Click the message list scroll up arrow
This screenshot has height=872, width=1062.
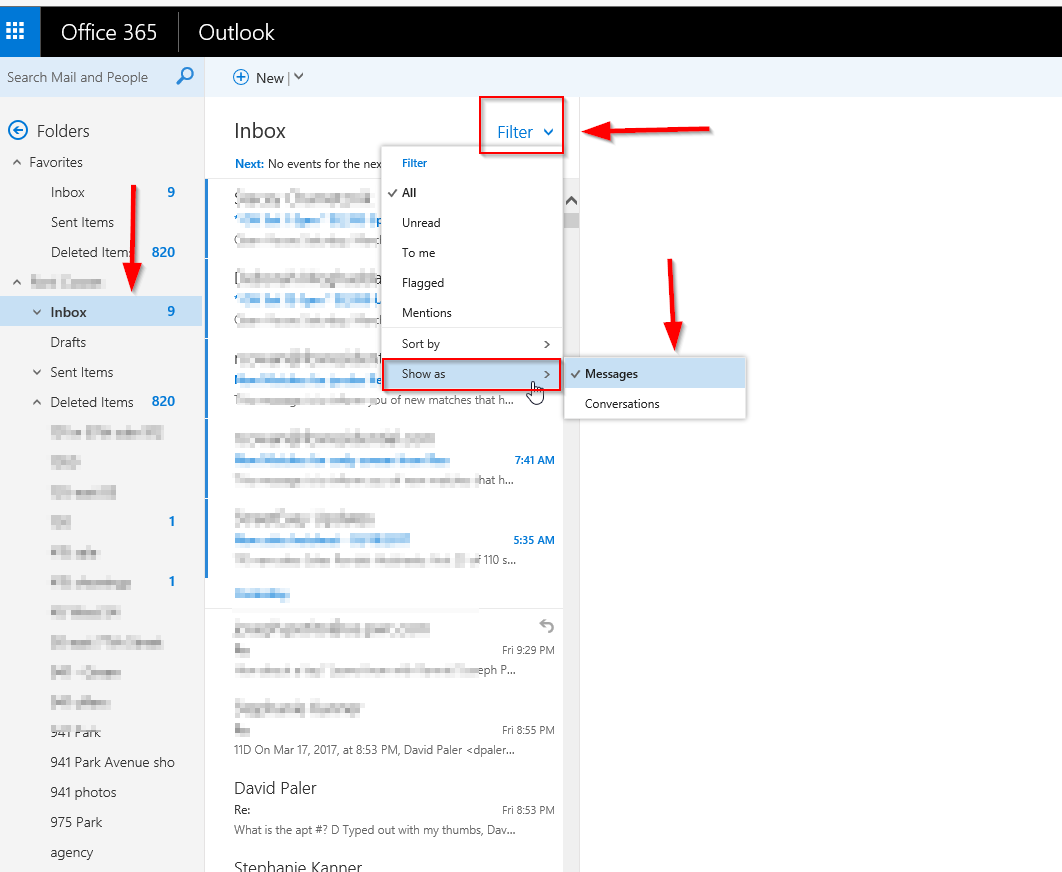coord(571,201)
